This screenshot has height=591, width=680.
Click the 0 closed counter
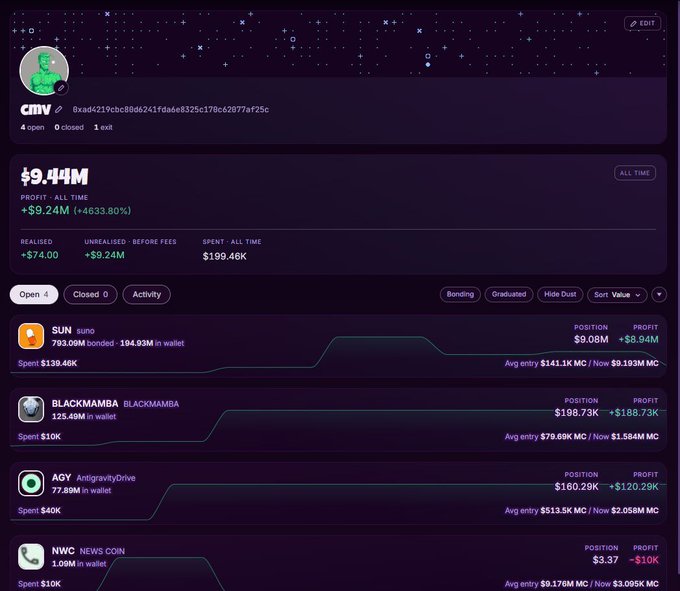click(x=69, y=127)
